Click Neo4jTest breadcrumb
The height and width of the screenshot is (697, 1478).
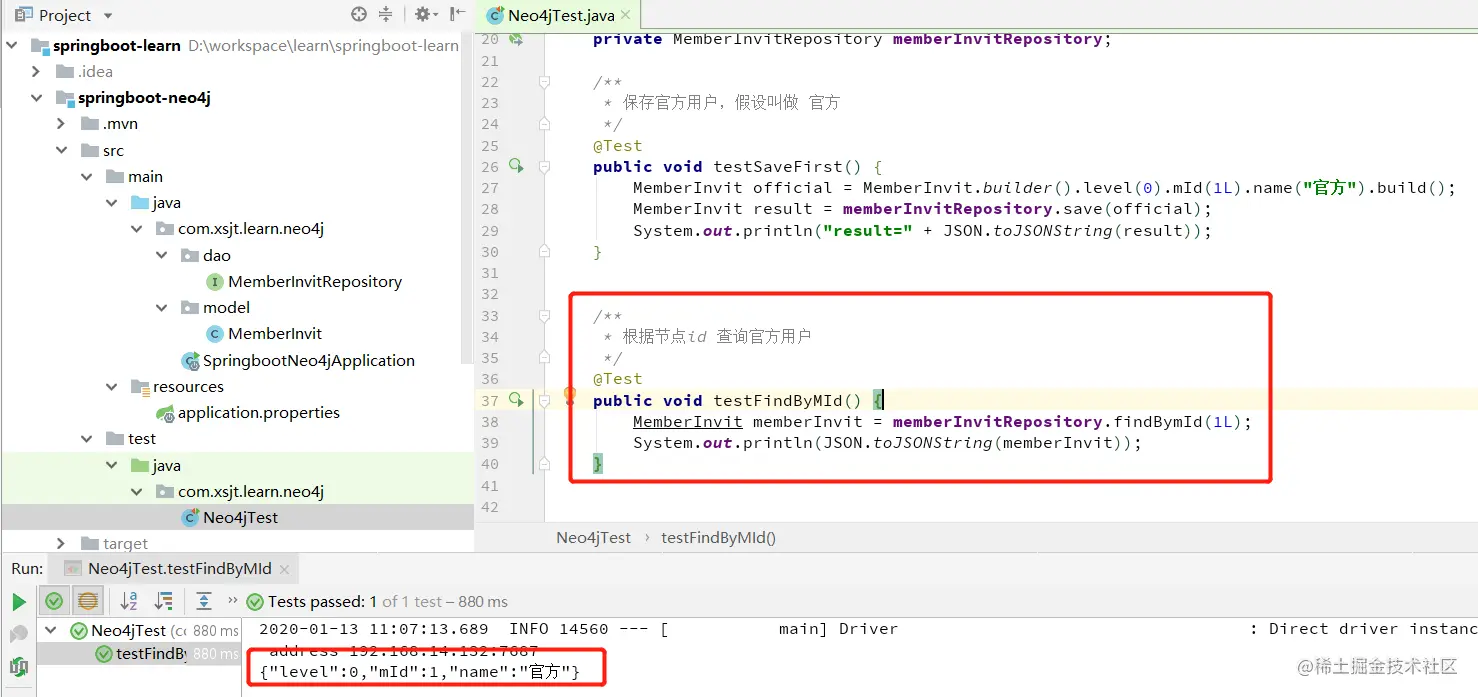594,537
